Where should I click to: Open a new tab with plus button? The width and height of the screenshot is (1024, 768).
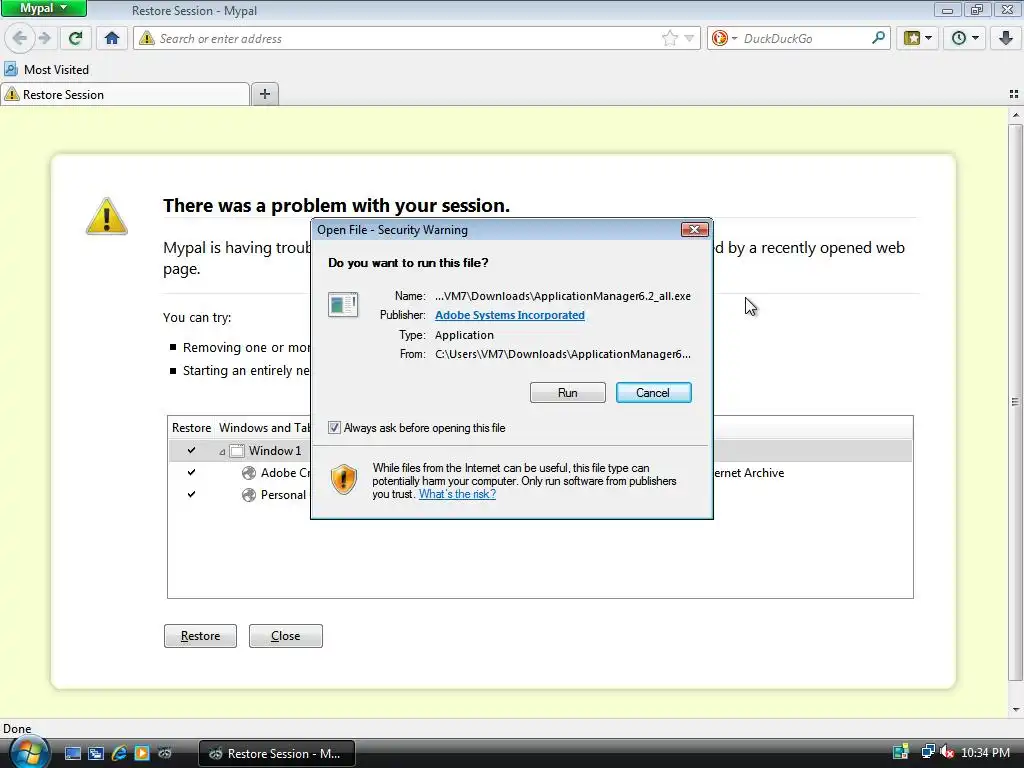click(x=264, y=94)
